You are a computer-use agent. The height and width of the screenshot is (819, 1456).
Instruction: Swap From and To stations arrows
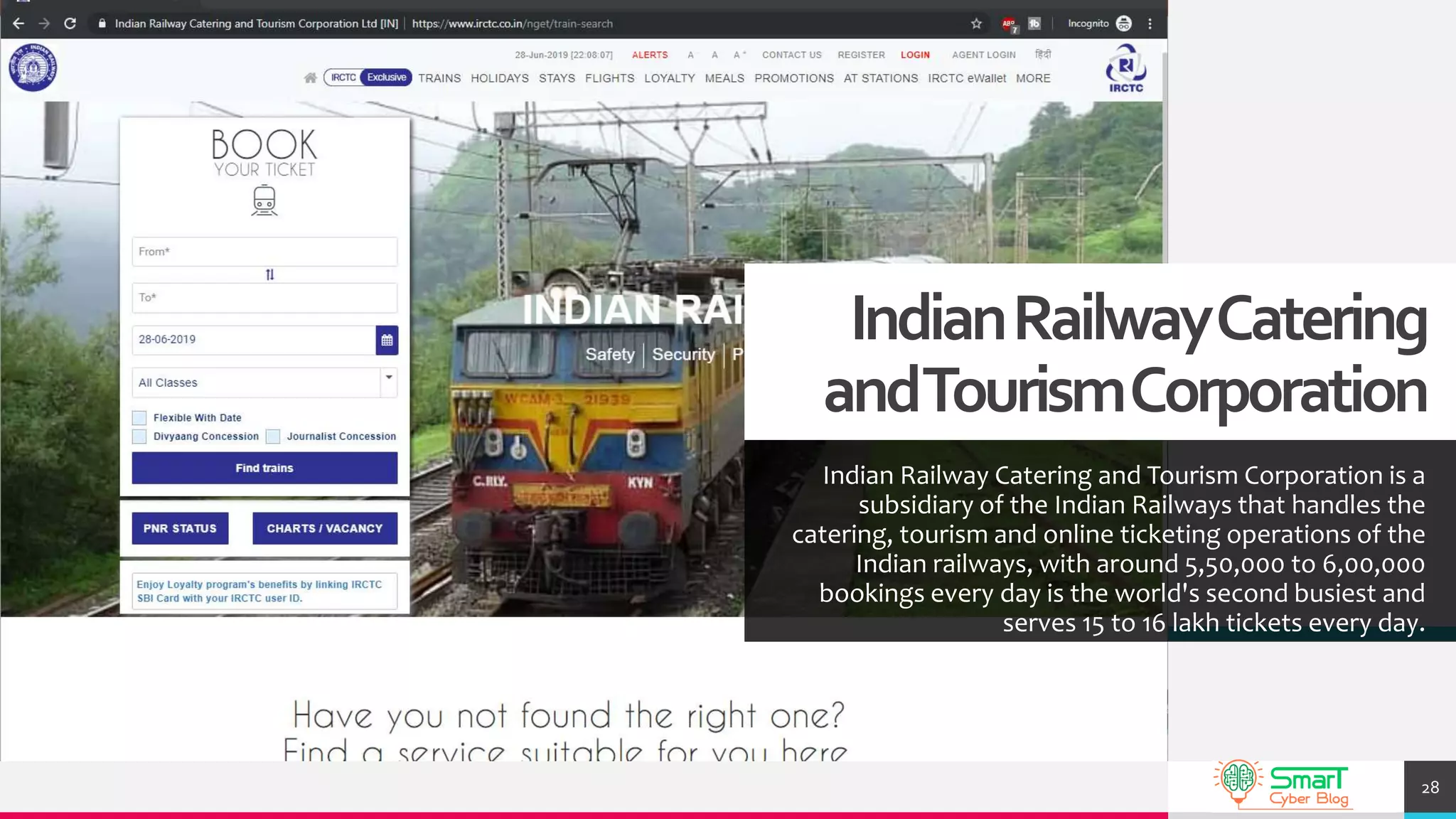pos(269,274)
